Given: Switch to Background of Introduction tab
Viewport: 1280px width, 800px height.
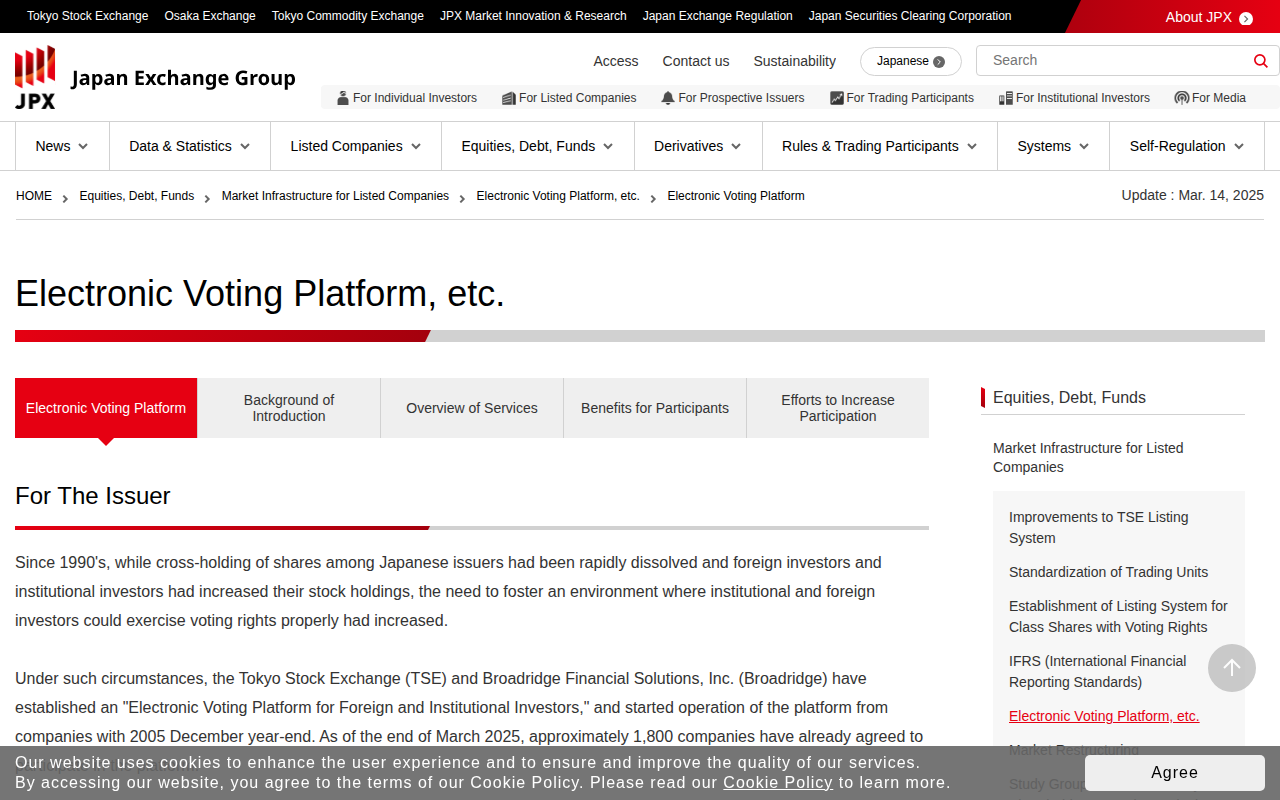Looking at the screenshot, I should (x=289, y=408).
